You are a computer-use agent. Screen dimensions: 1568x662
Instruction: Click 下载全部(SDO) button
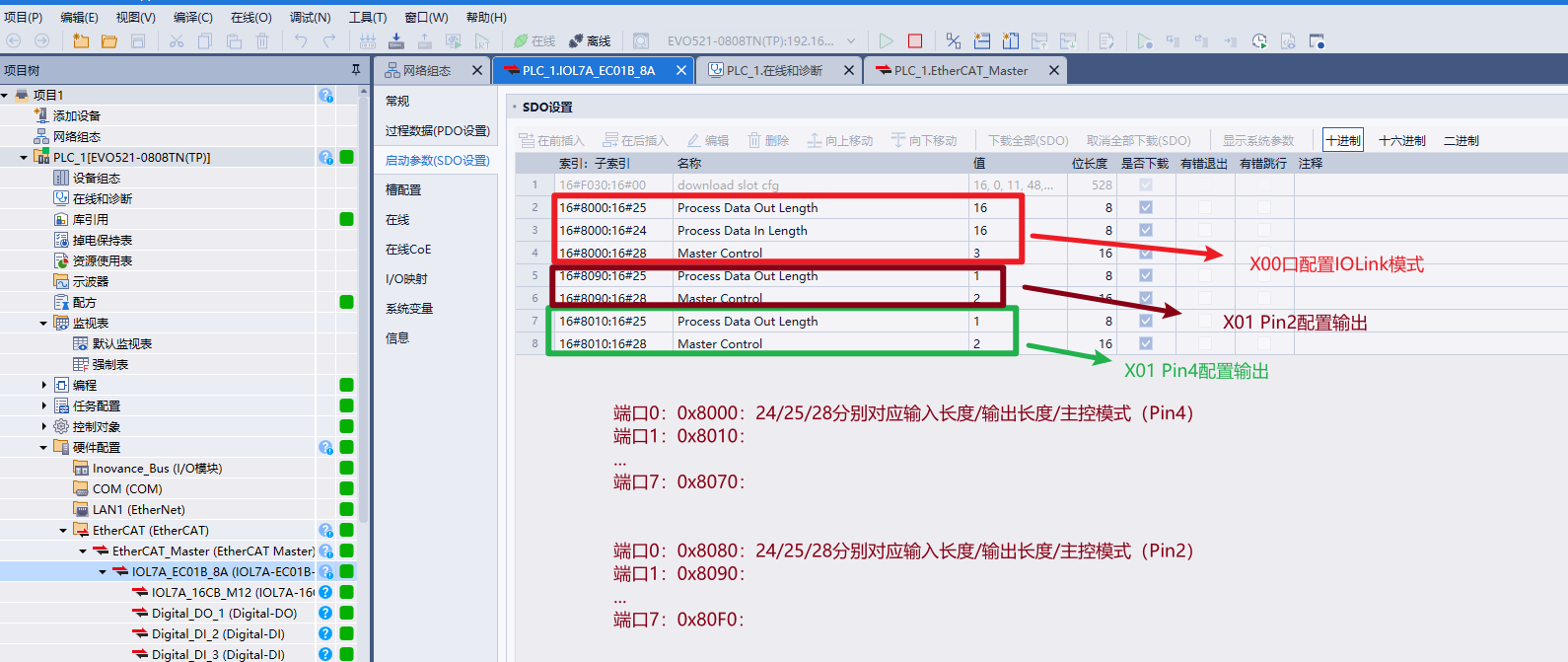[1029, 140]
